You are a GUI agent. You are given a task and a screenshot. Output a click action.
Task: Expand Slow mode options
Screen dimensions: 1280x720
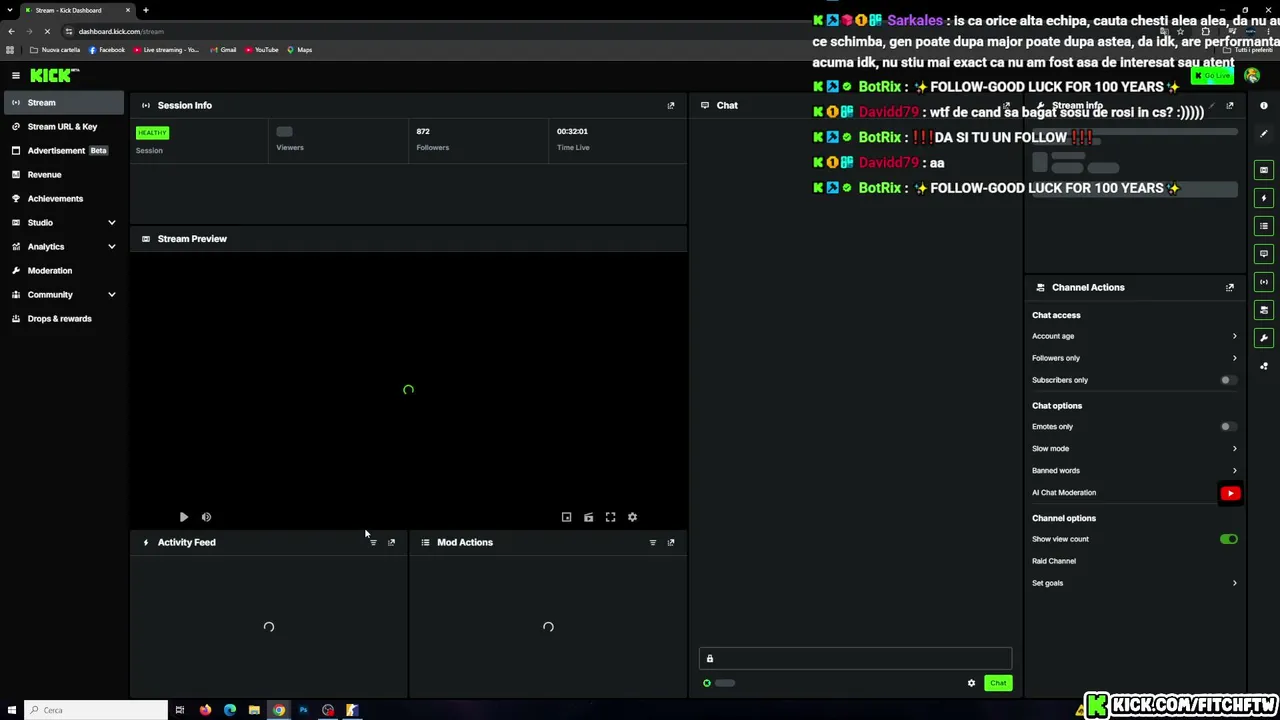[1134, 449]
